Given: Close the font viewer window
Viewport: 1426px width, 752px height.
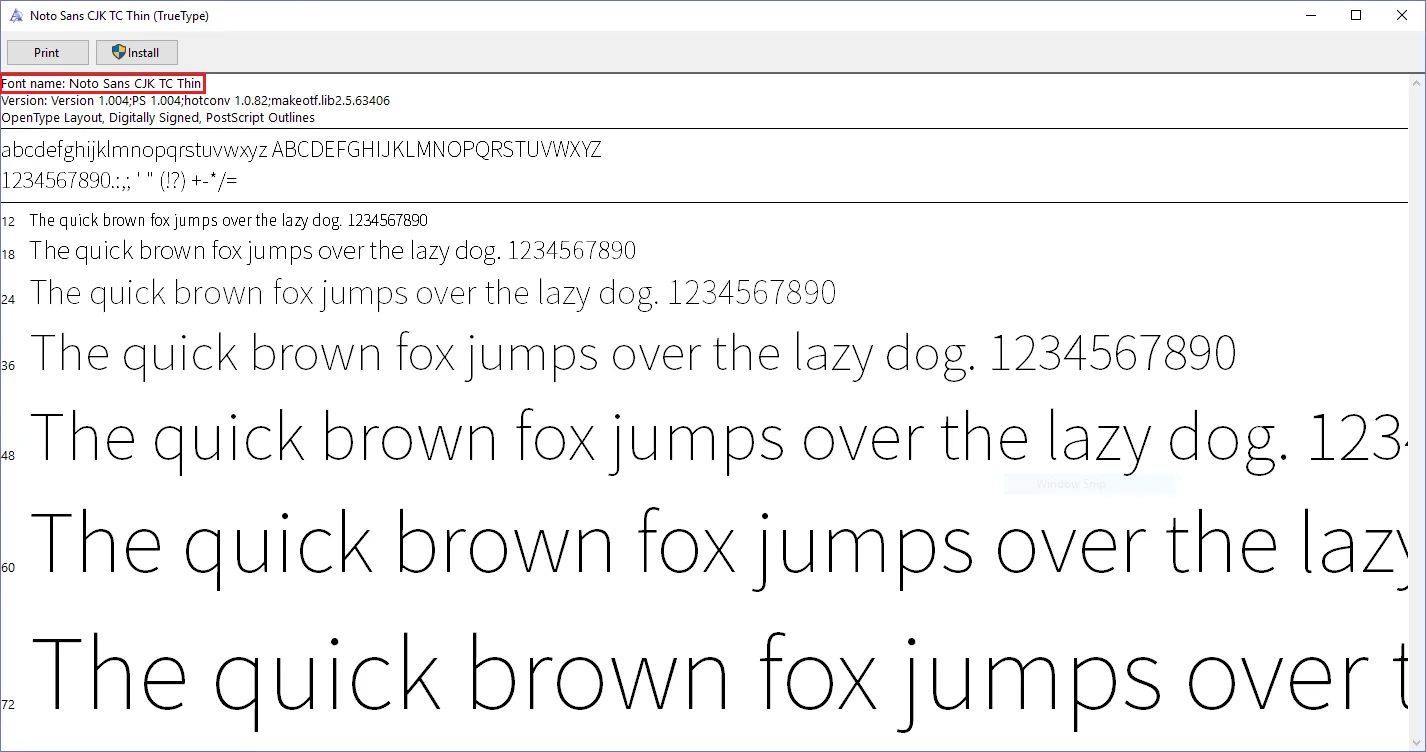Looking at the screenshot, I should click(x=1402, y=15).
